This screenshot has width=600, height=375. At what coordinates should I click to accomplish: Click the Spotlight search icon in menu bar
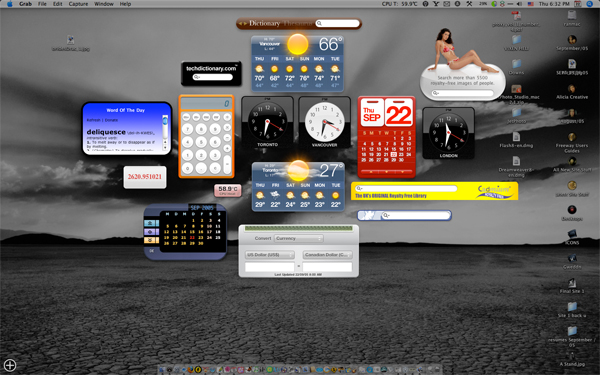(590, 4)
